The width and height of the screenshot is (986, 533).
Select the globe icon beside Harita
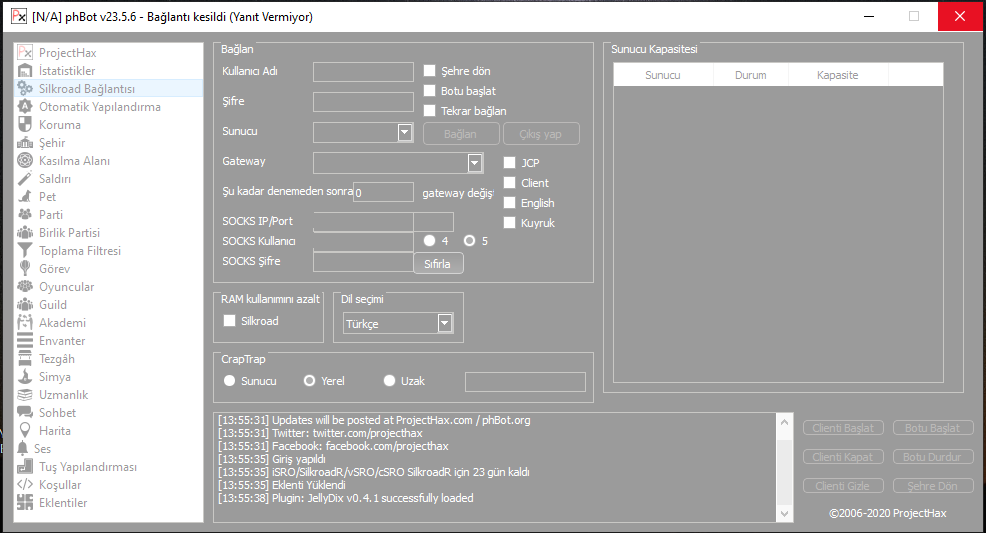(x=25, y=431)
